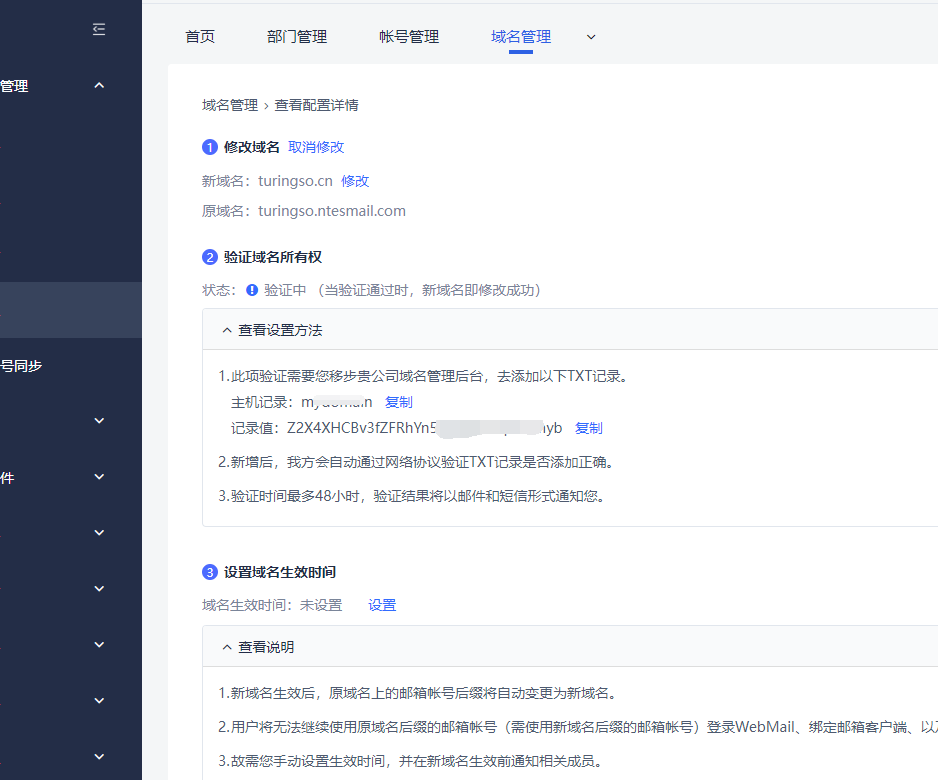Open the 首页 tab
Image resolution: width=938 pixels, height=780 pixels.
pyautogui.click(x=200, y=37)
